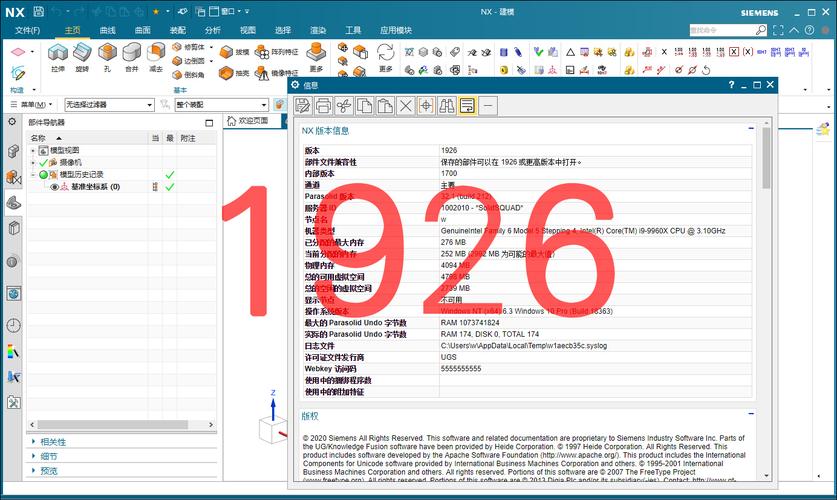The height and width of the screenshot is (500, 837).
Task: Select the 抽壳 (Shell) tool
Action: coord(234,73)
